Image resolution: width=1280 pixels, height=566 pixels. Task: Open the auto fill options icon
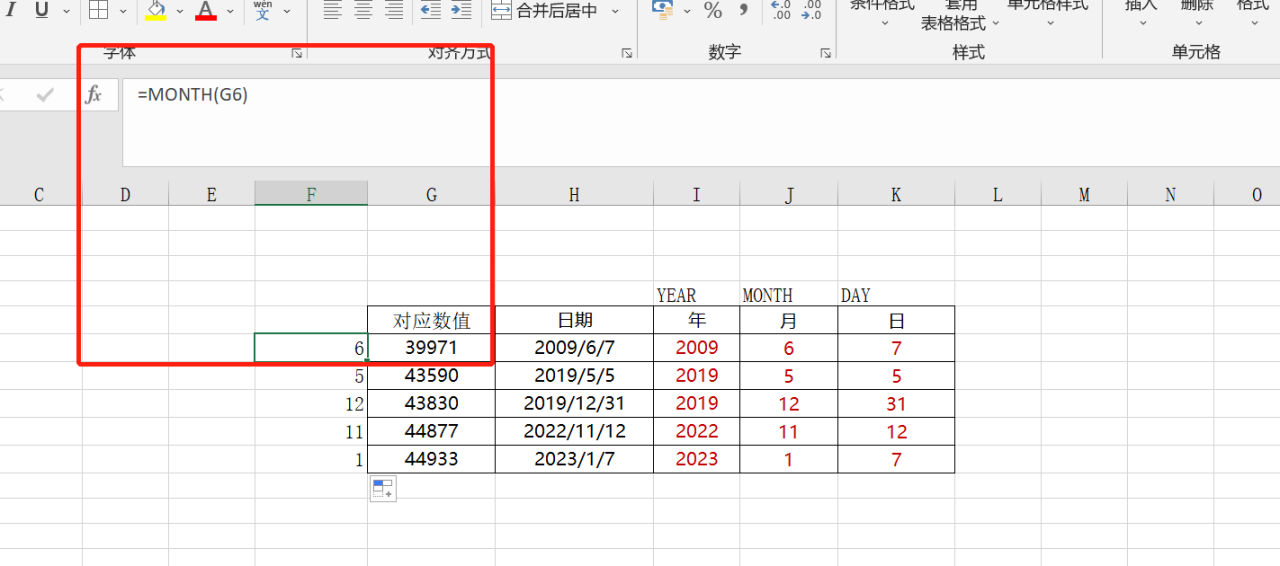pyautogui.click(x=383, y=489)
